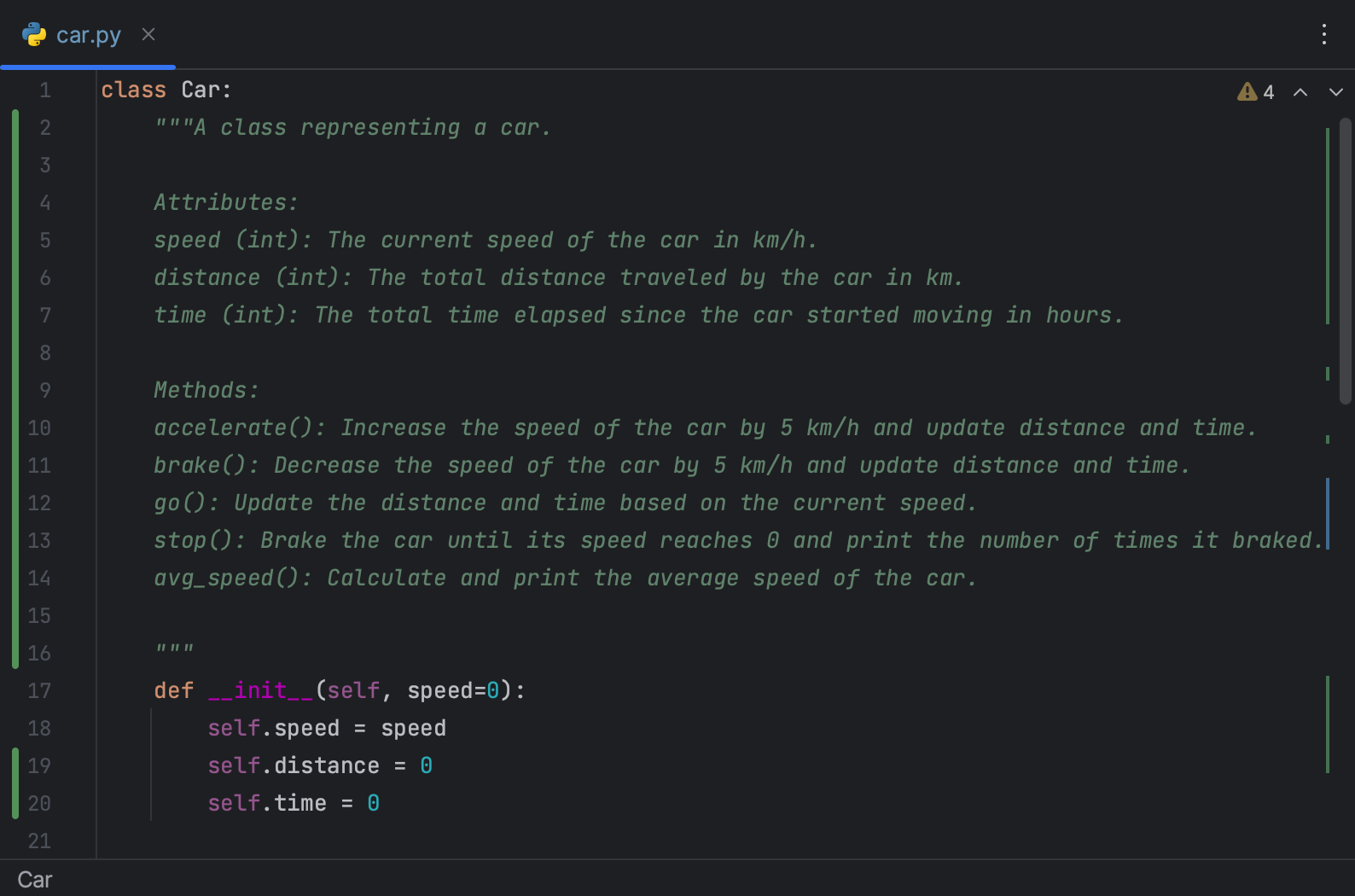Screen dimensions: 1355x896
Task: Click the green change bar beside line 8
Action: 15,352
